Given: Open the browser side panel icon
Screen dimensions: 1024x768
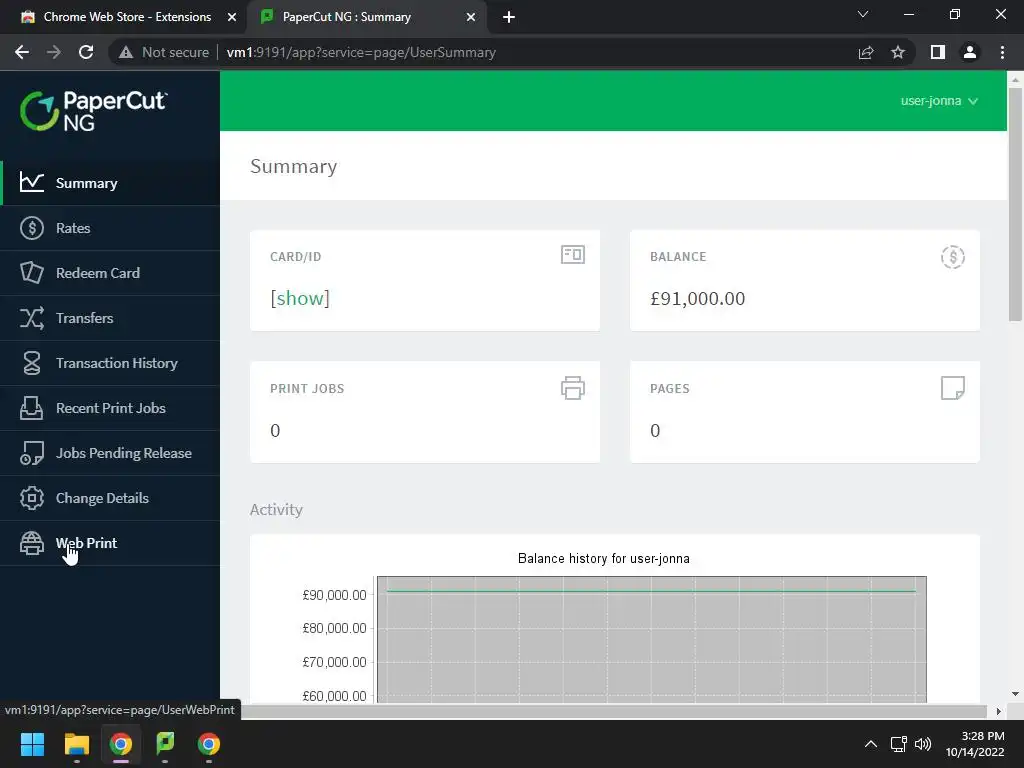Looking at the screenshot, I should coord(938,52).
